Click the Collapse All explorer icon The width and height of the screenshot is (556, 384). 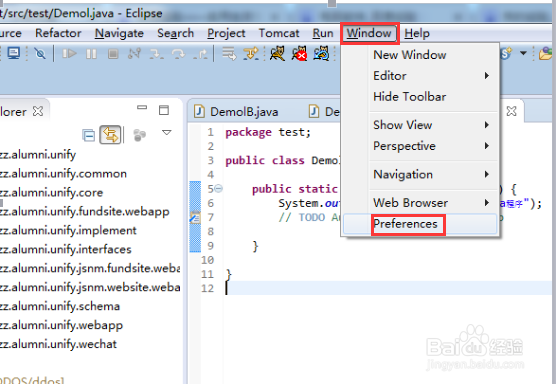coord(88,135)
